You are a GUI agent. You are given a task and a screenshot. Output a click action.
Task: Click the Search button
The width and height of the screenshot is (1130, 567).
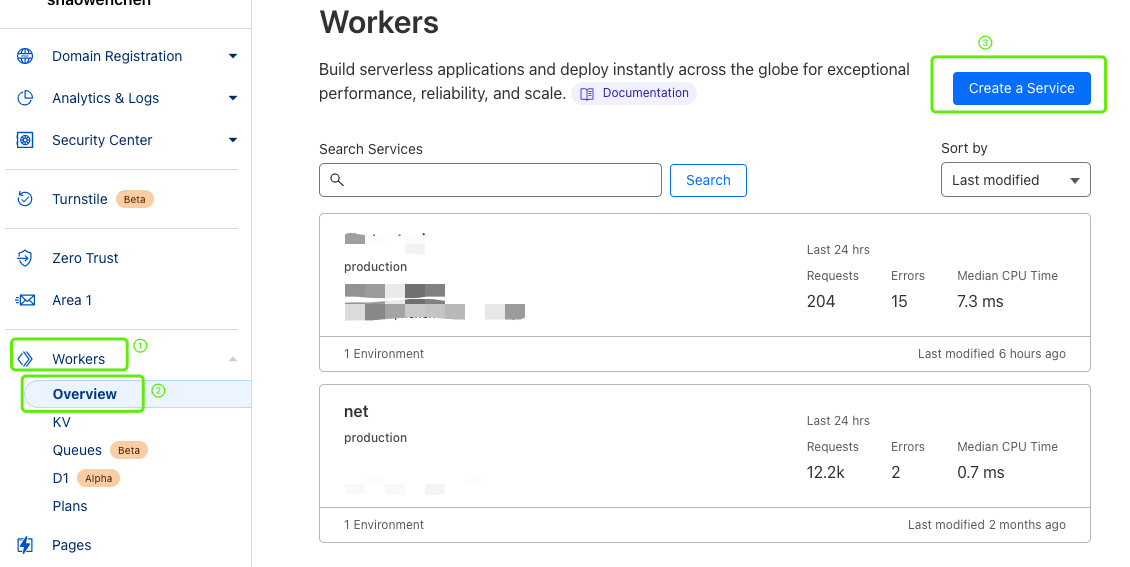[708, 180]
